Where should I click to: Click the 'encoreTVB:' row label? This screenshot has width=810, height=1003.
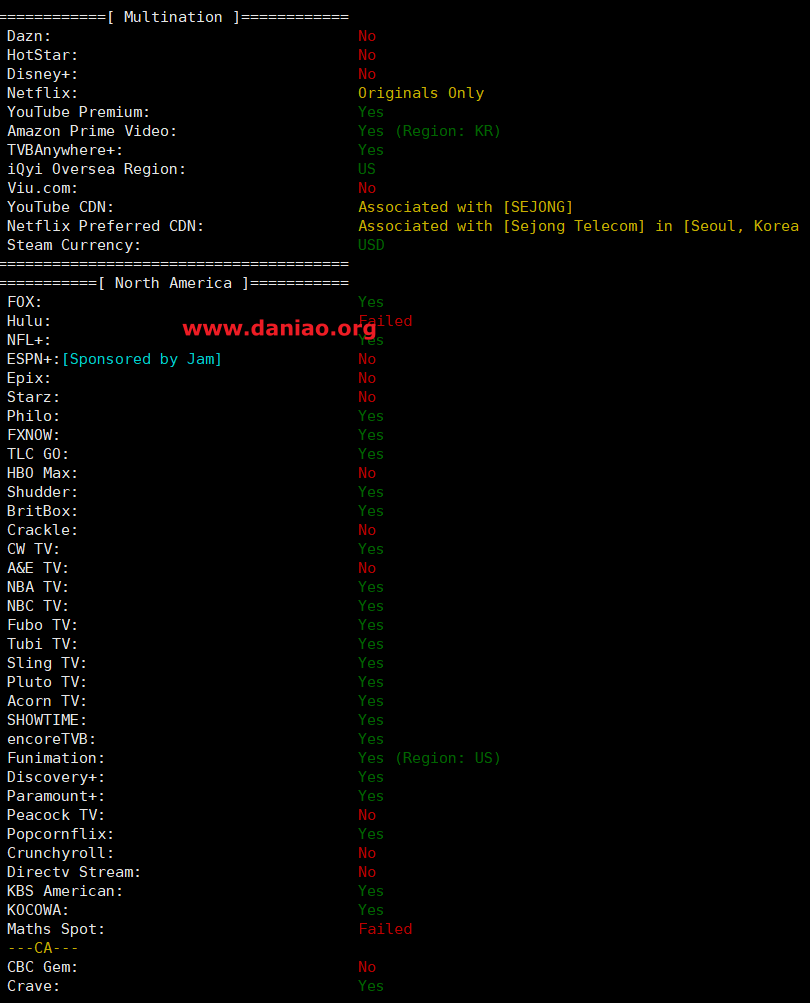pyautogui.click(x=51, y=739)
